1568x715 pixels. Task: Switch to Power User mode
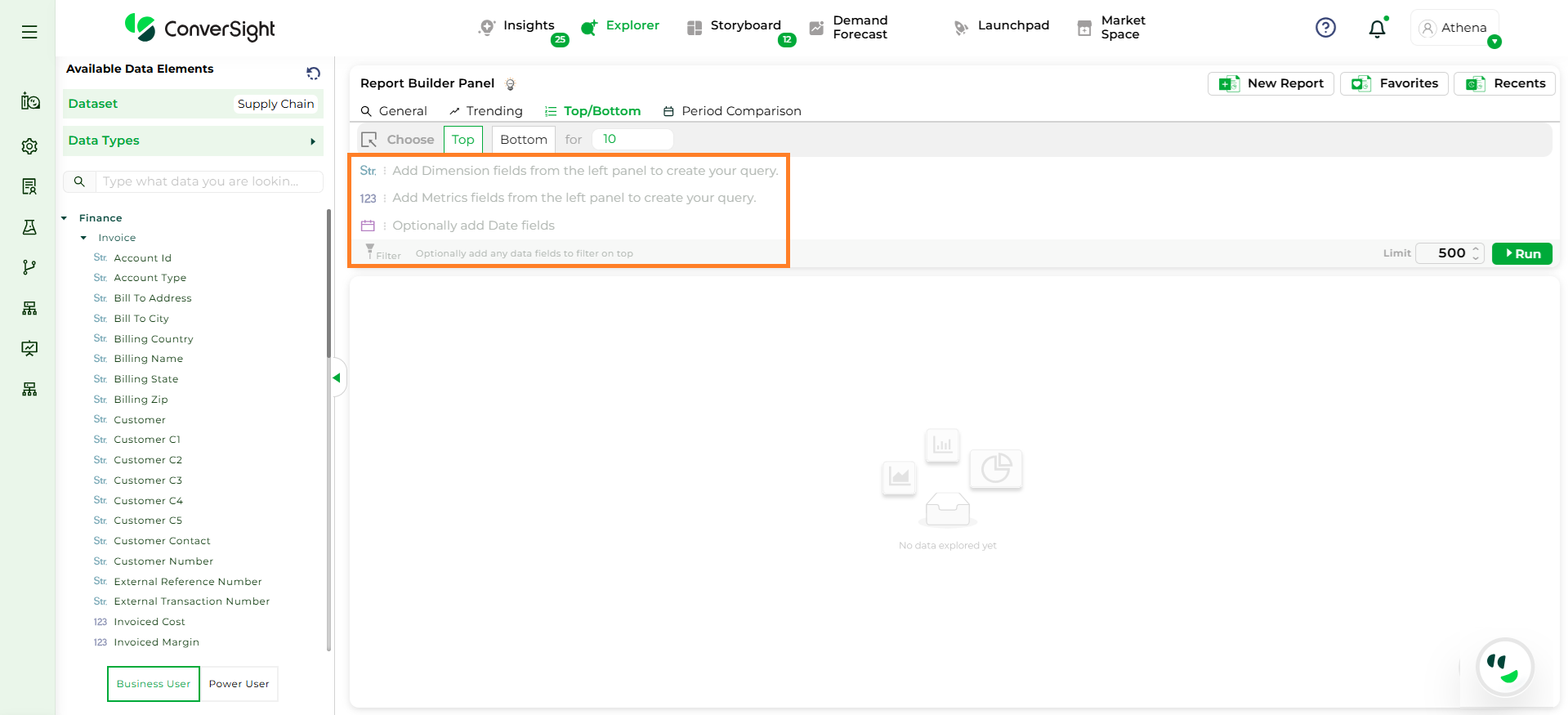click(x=239, y=684)
